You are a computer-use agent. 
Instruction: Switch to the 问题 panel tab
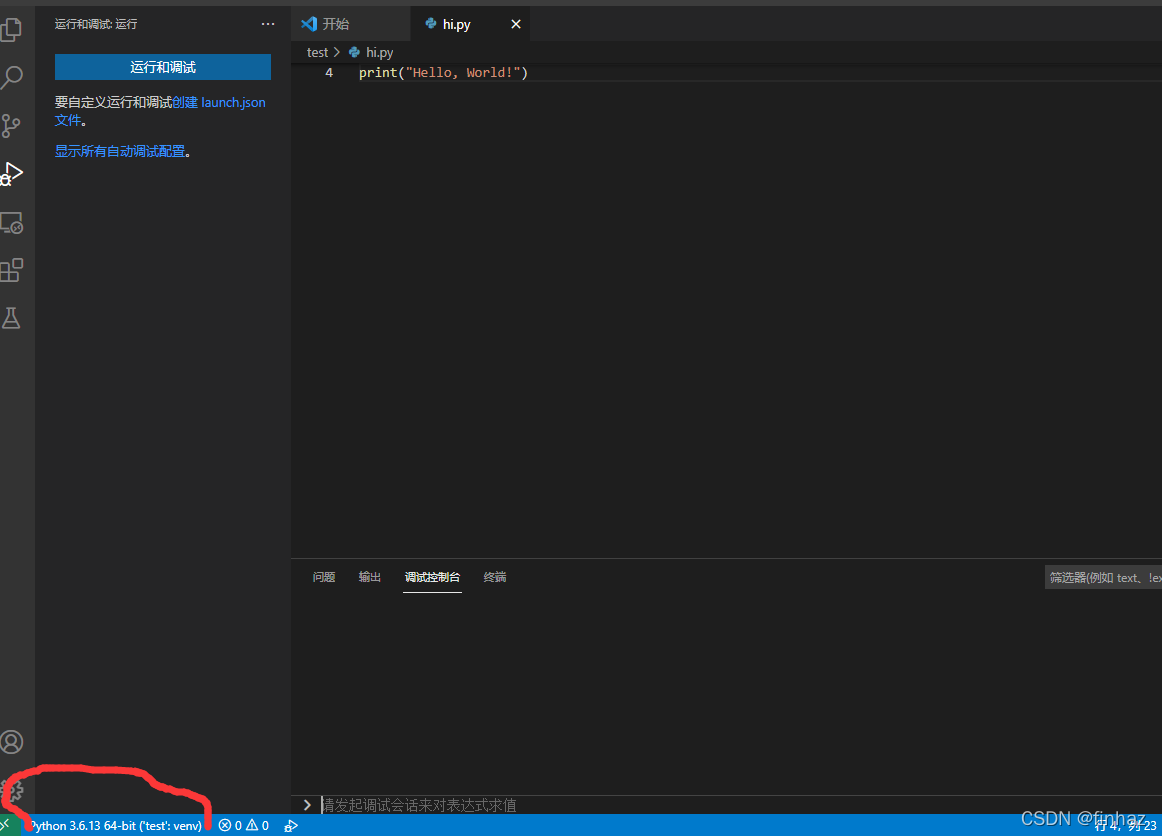pos(324,577)
